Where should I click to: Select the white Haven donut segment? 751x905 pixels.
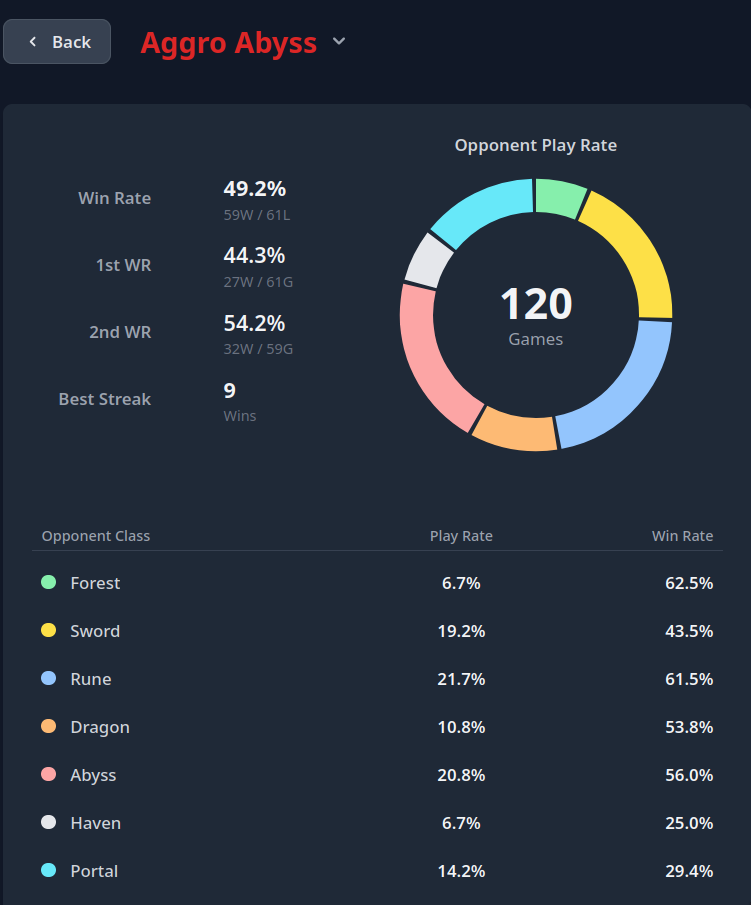427,261
